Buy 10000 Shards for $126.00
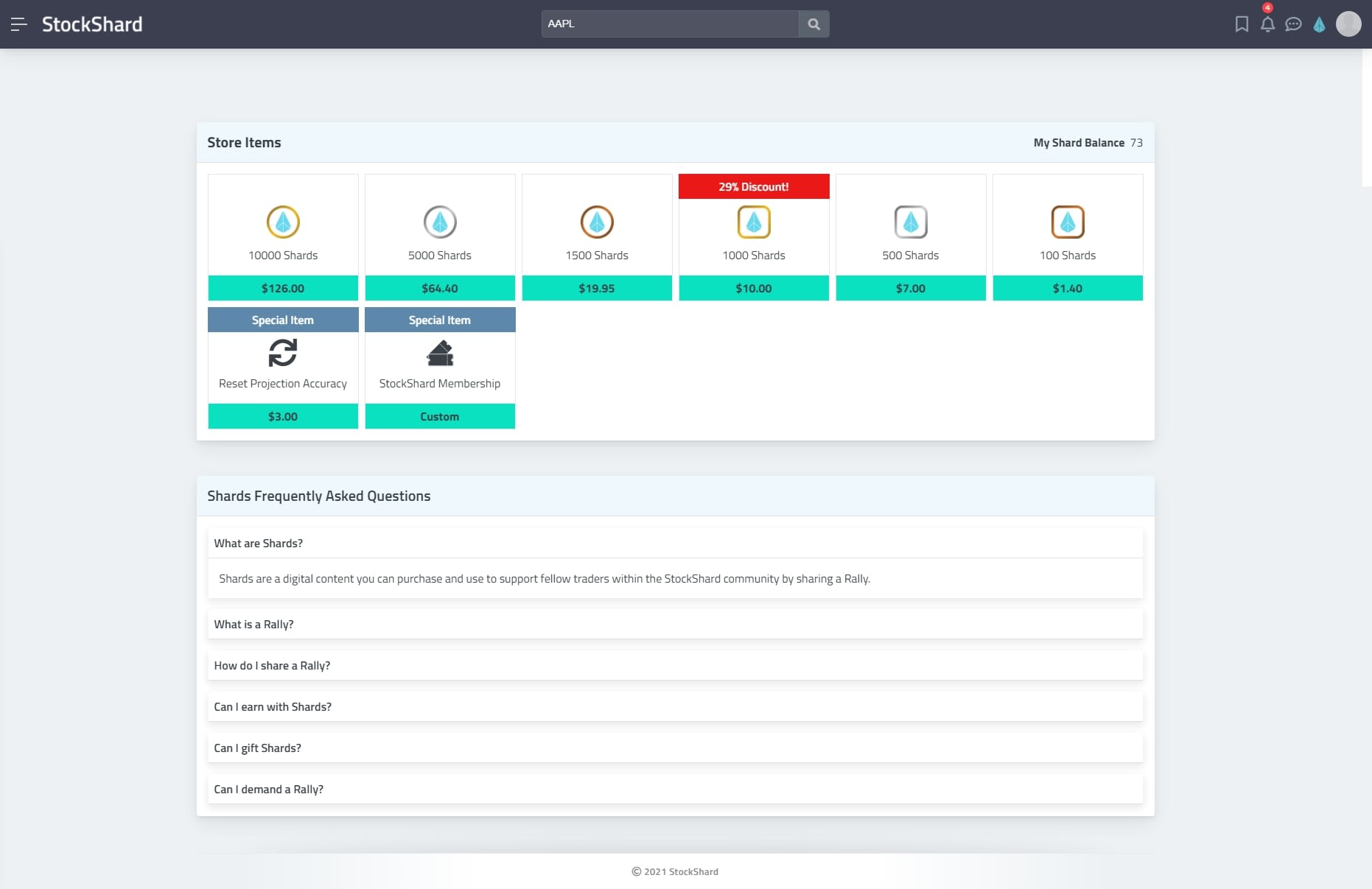This screenshot has height=889, width=1372. [283, 288]
